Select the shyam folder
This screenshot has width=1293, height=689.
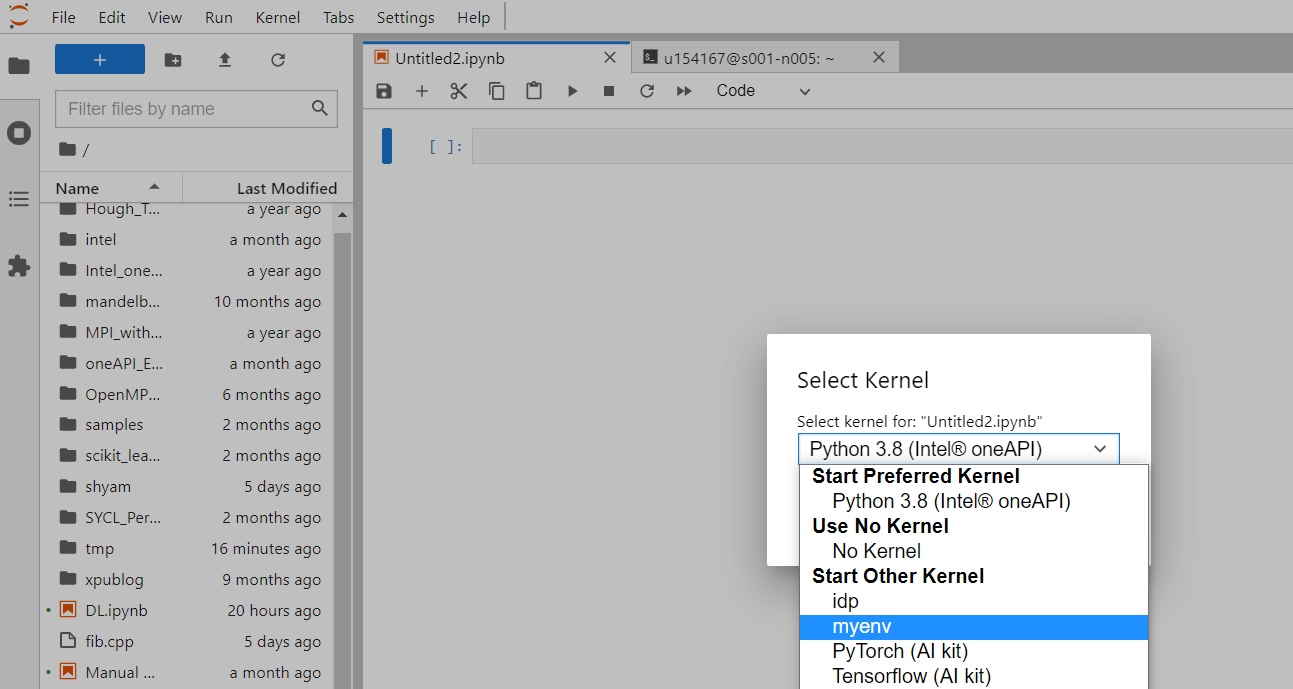pos(187,487)
